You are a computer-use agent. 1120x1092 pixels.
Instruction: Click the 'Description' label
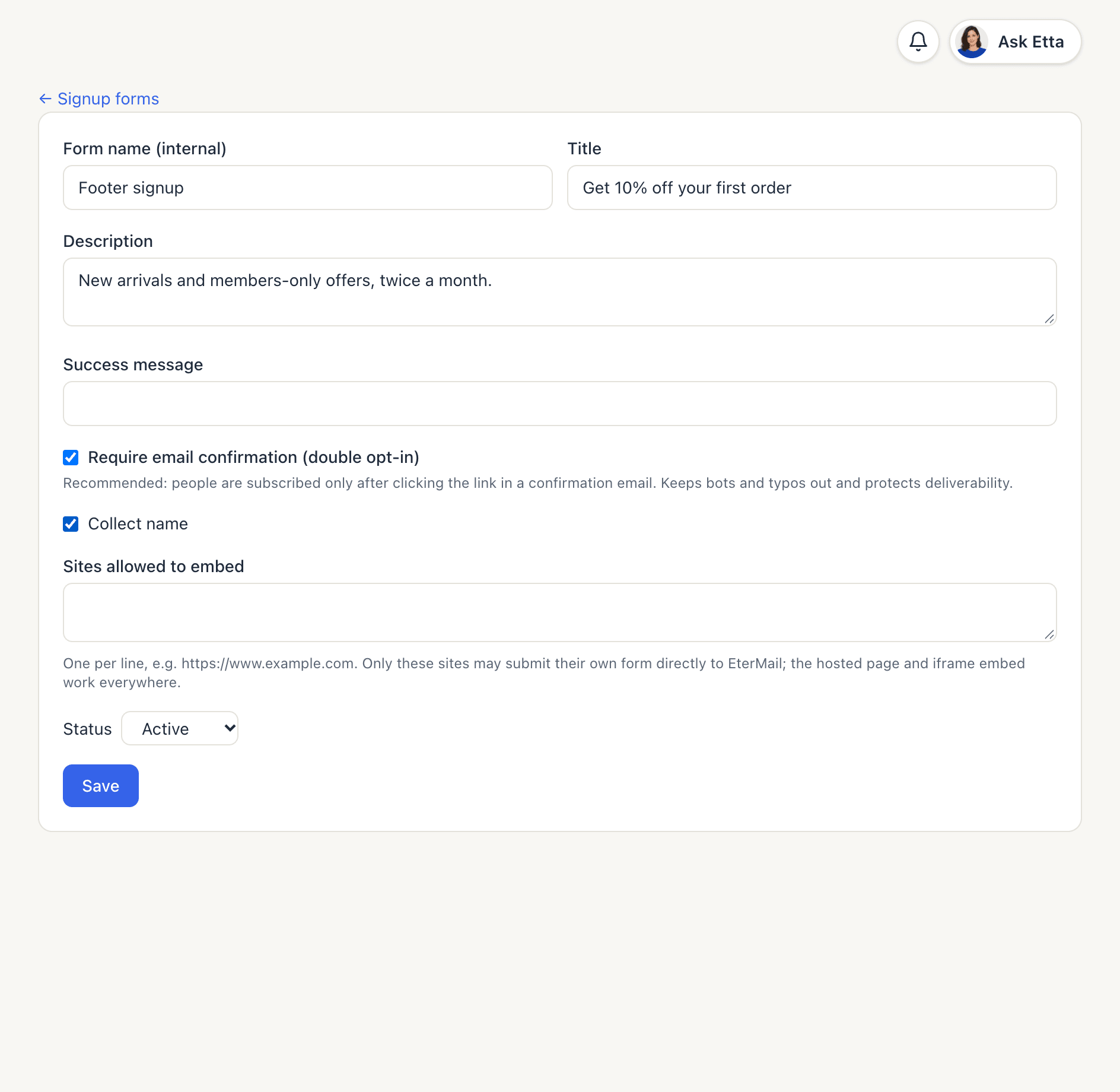click(108, 241)
